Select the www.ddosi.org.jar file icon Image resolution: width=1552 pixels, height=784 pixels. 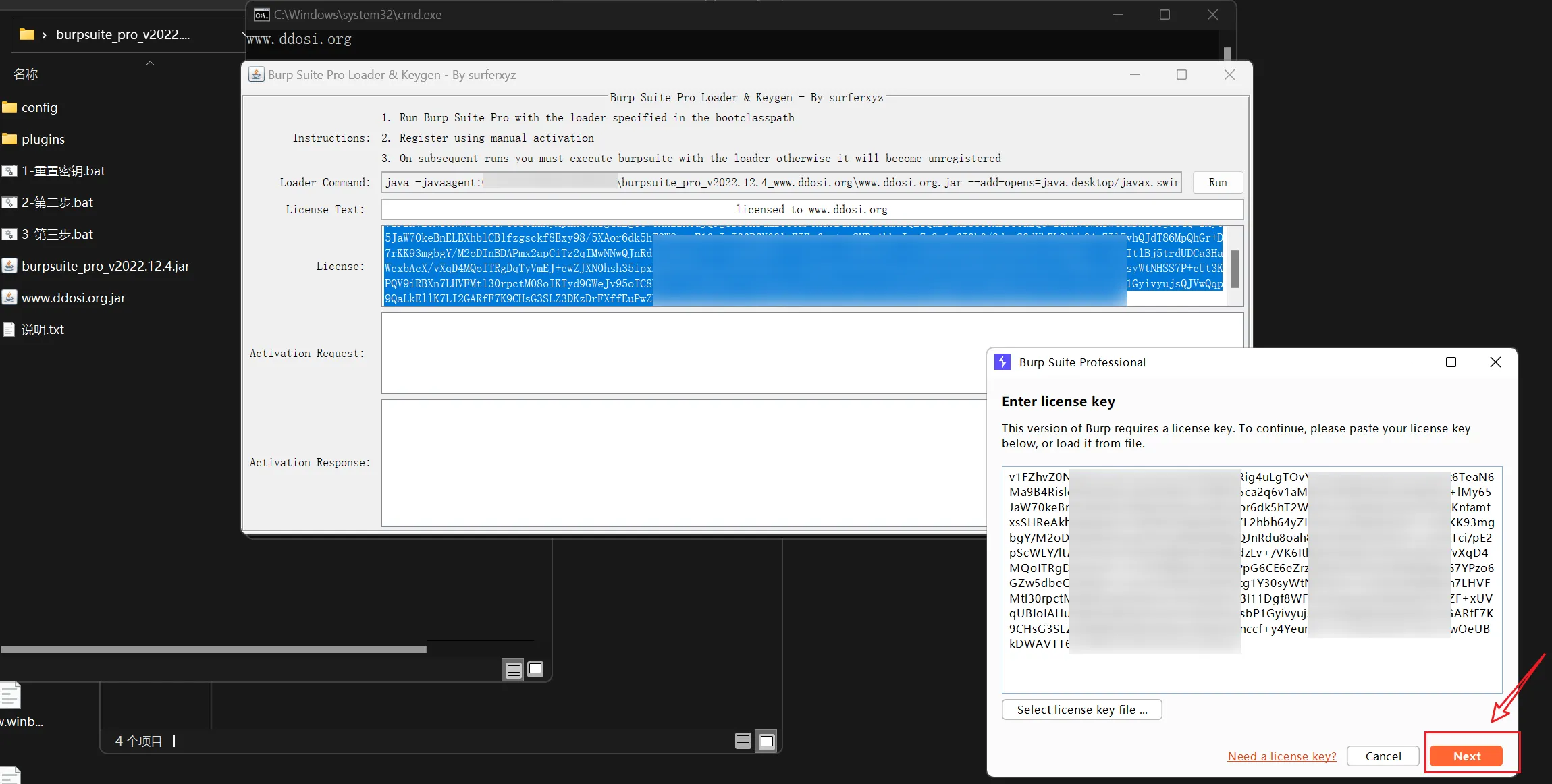pyautogui.click(x=9, y=298)
